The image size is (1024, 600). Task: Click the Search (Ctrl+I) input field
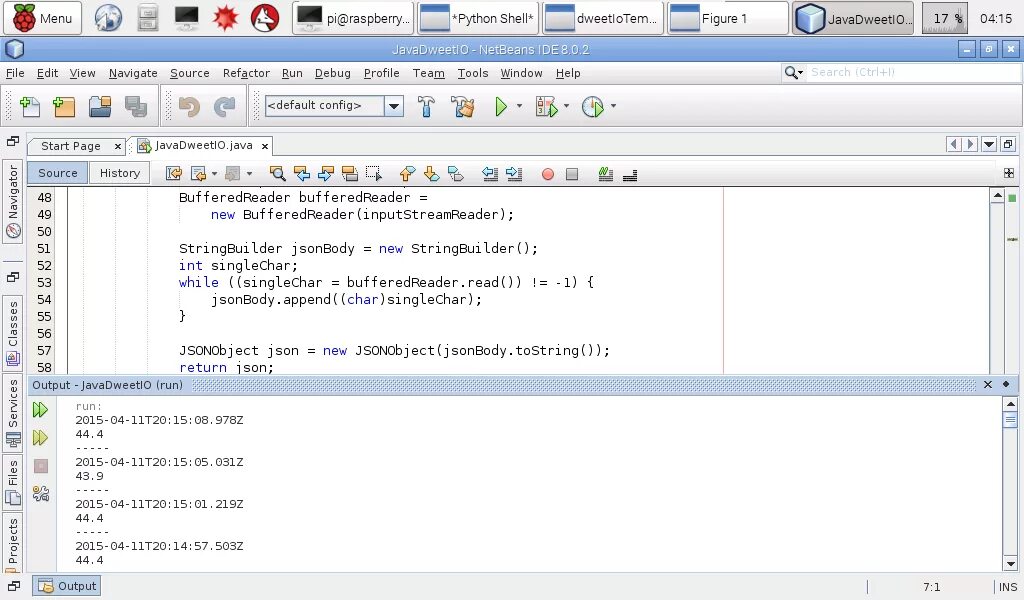point(913,72)
